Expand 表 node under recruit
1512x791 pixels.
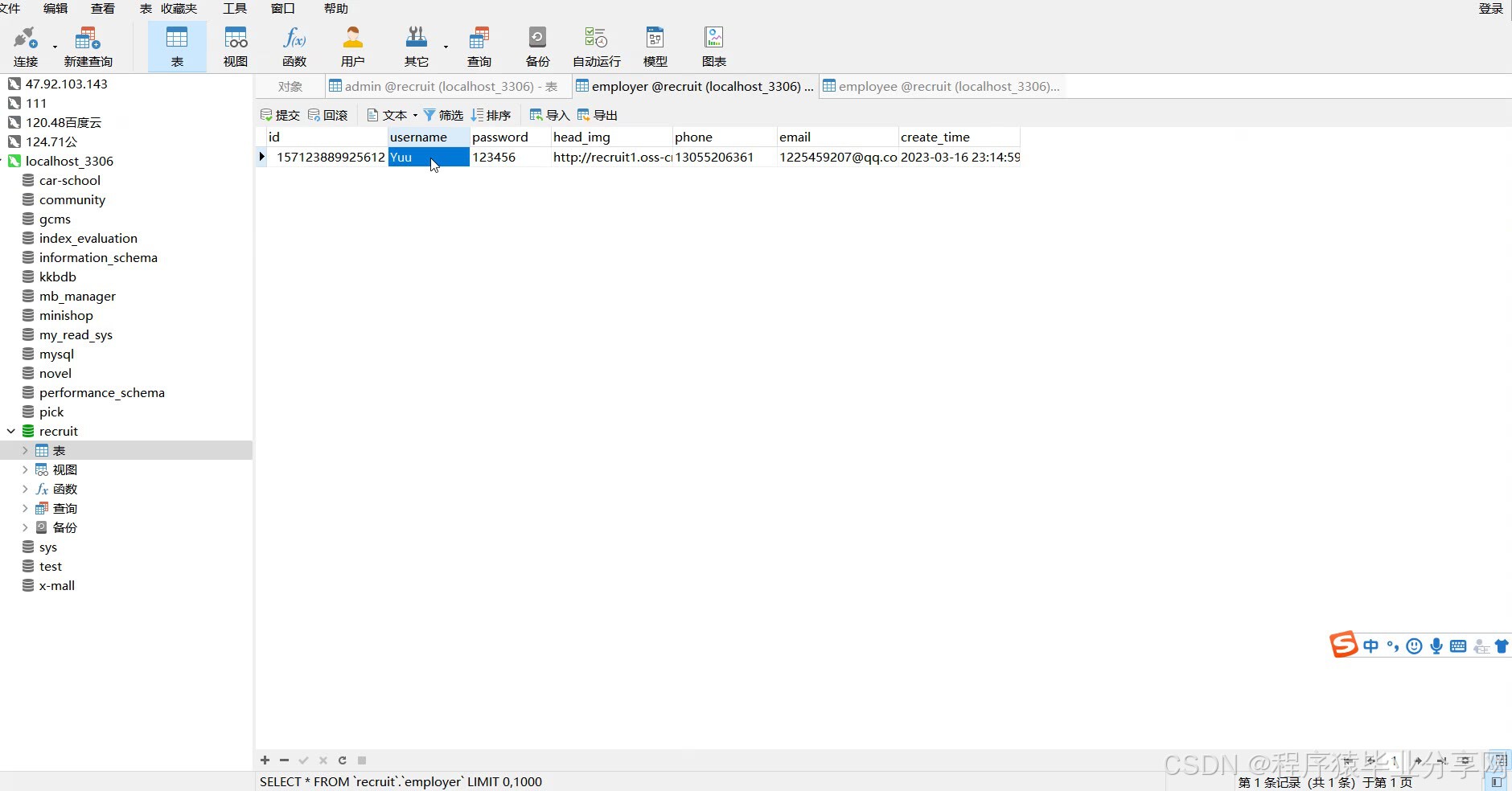(x=25, y=450)
